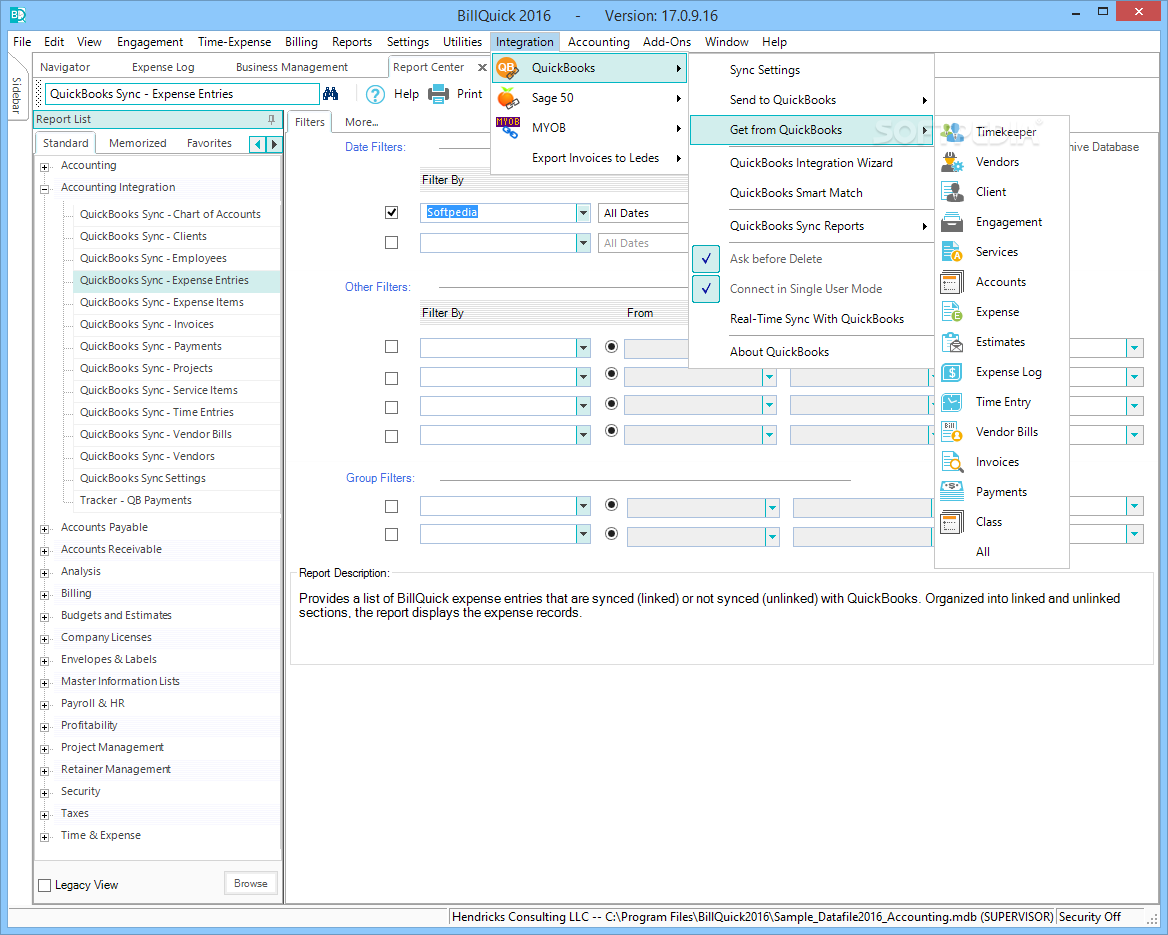Image resolution: width=1168 pixels, height=935 pixels.
Task: Open first Other Filters Filter By dropdown
Action: tap(583, 348)
